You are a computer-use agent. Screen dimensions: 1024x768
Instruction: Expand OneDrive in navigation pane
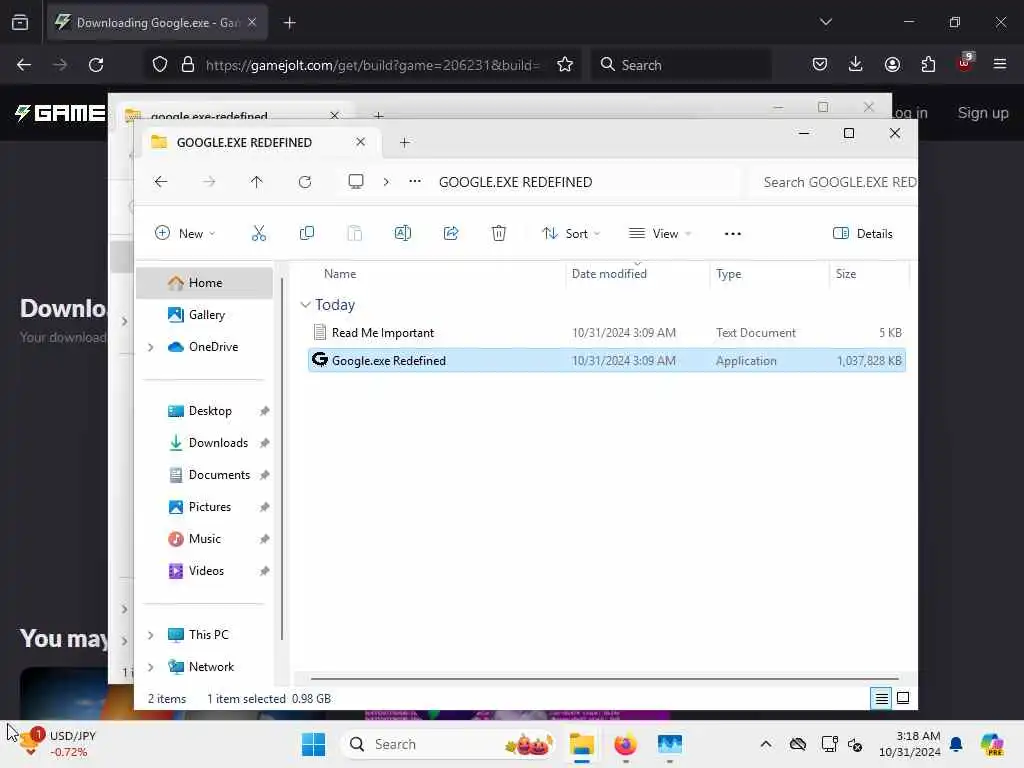(x=151, y=347)
